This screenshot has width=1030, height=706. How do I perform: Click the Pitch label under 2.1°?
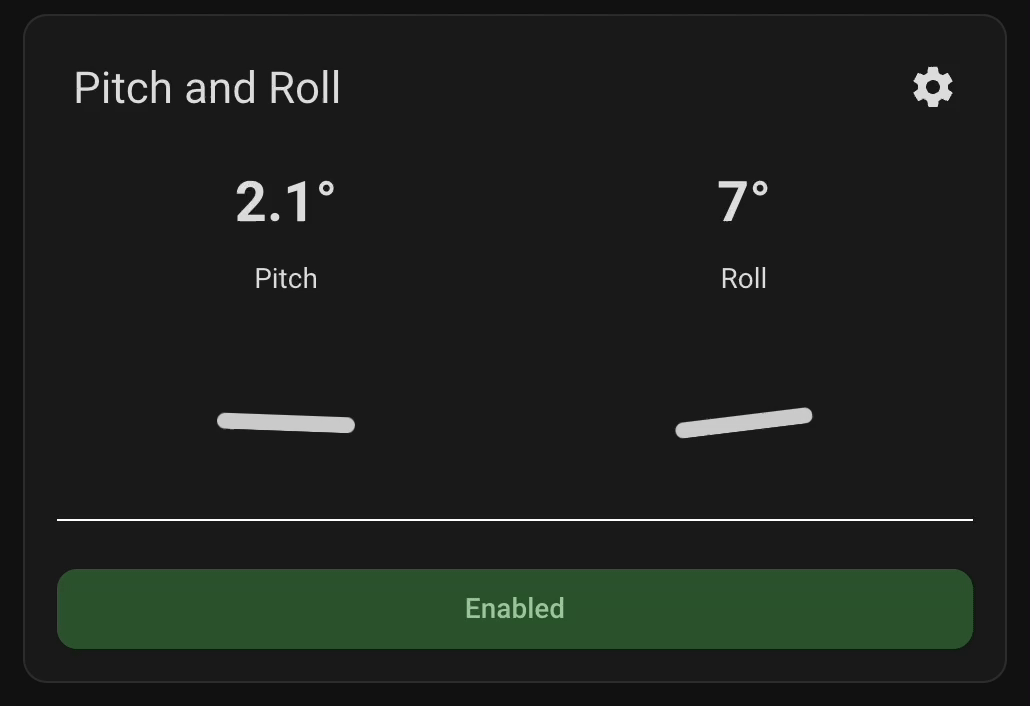click(286, 278)
